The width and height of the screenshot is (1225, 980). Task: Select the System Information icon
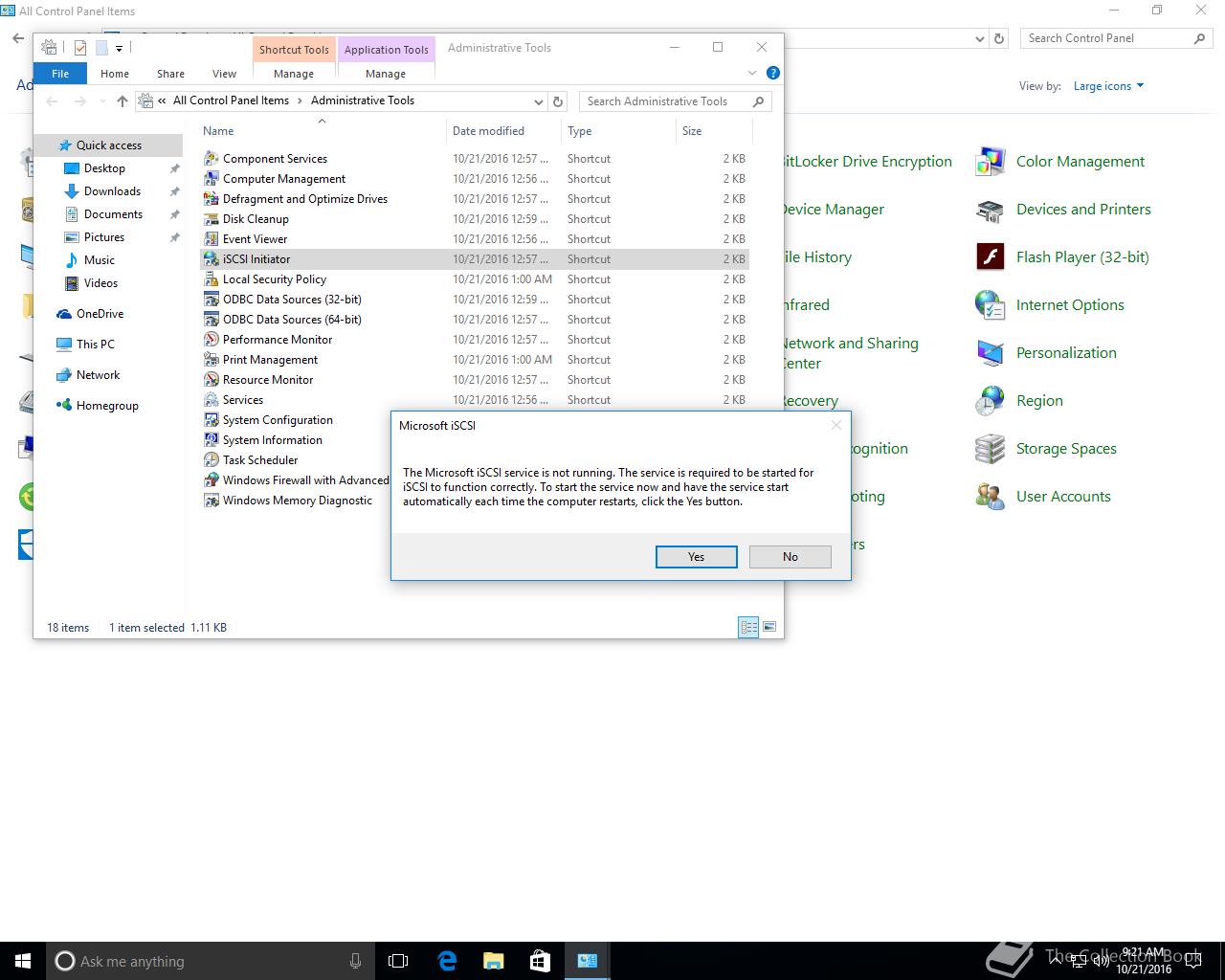pos(212,440)
